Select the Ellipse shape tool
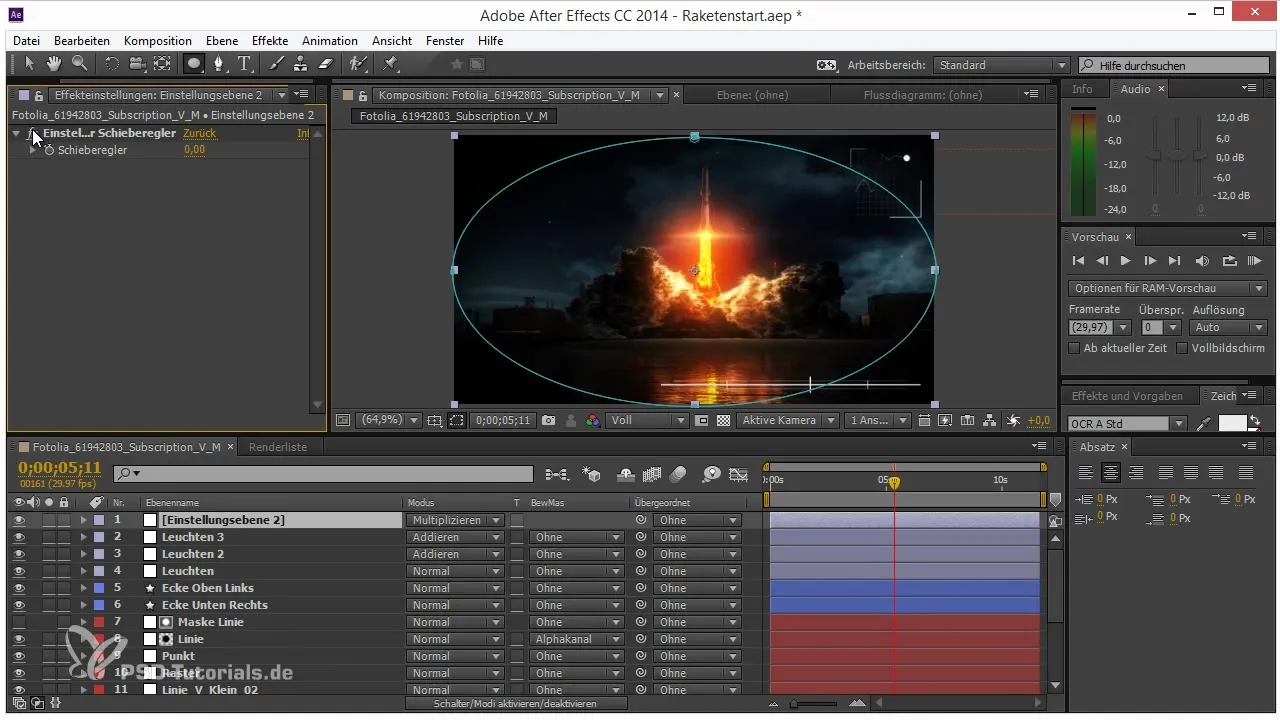The image size is (1280, 720). coord(193,64)
